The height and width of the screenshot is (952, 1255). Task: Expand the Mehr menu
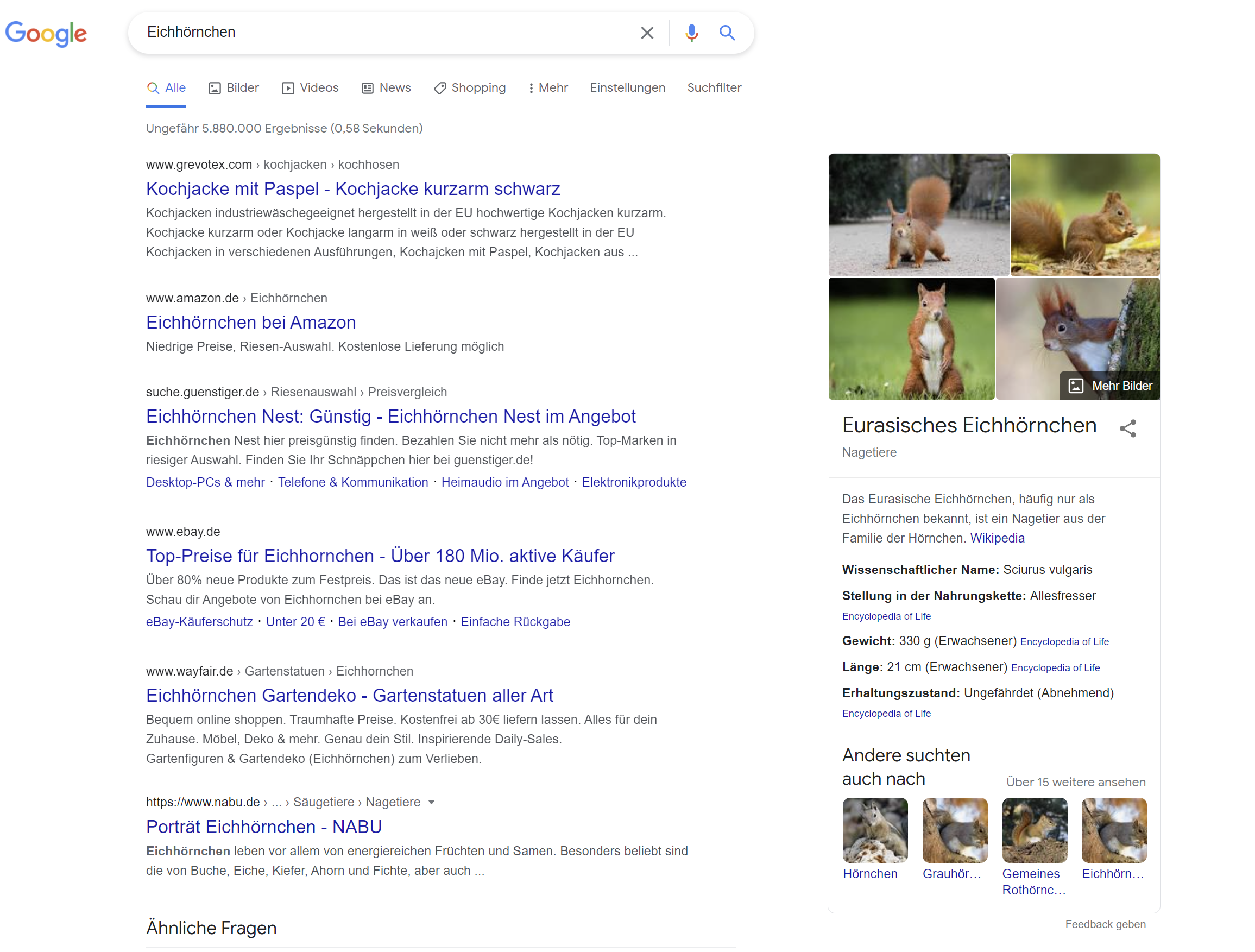point(548,88)
